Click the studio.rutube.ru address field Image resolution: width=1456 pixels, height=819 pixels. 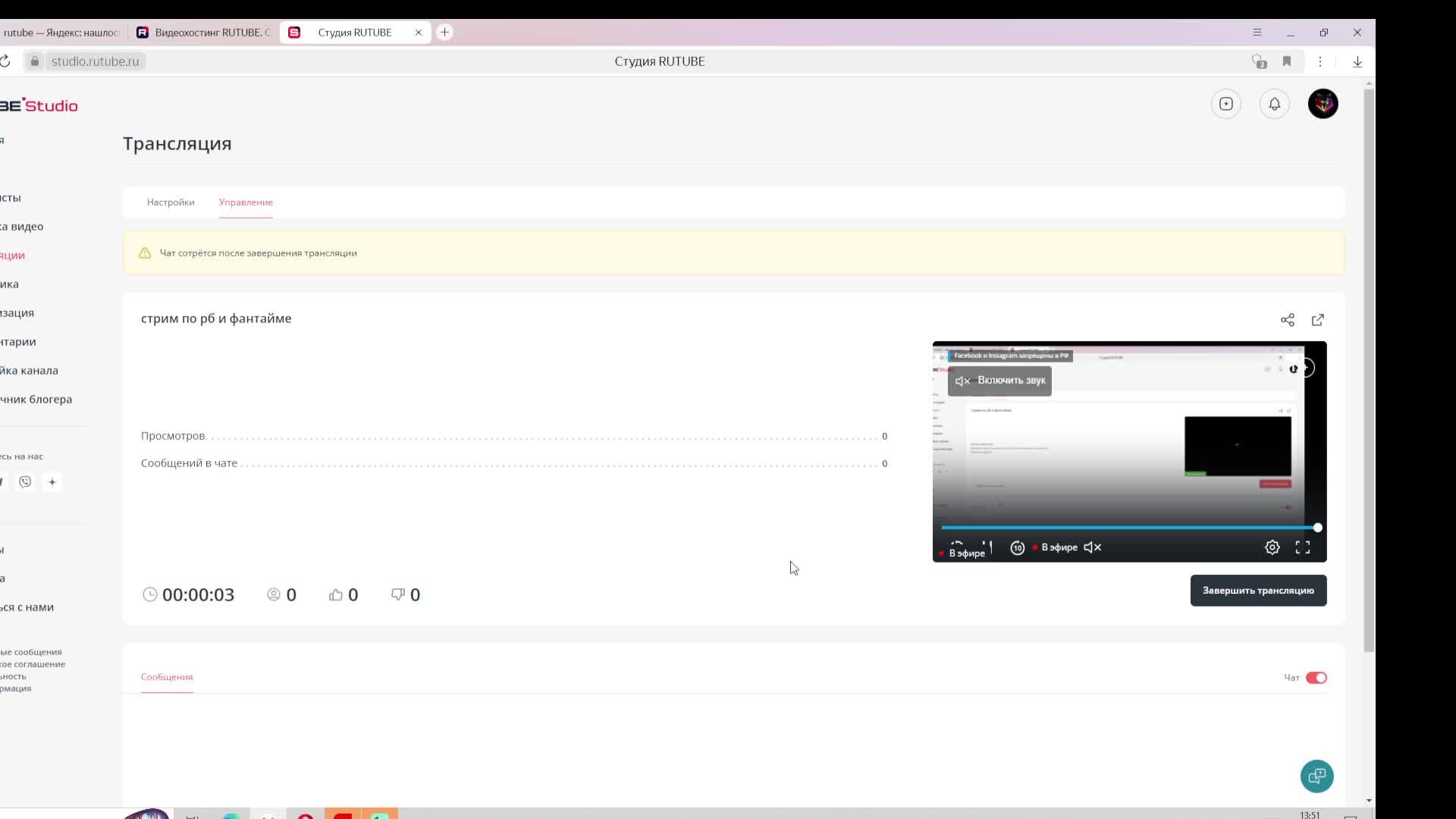pyautogui.click(x=95, y=61)
